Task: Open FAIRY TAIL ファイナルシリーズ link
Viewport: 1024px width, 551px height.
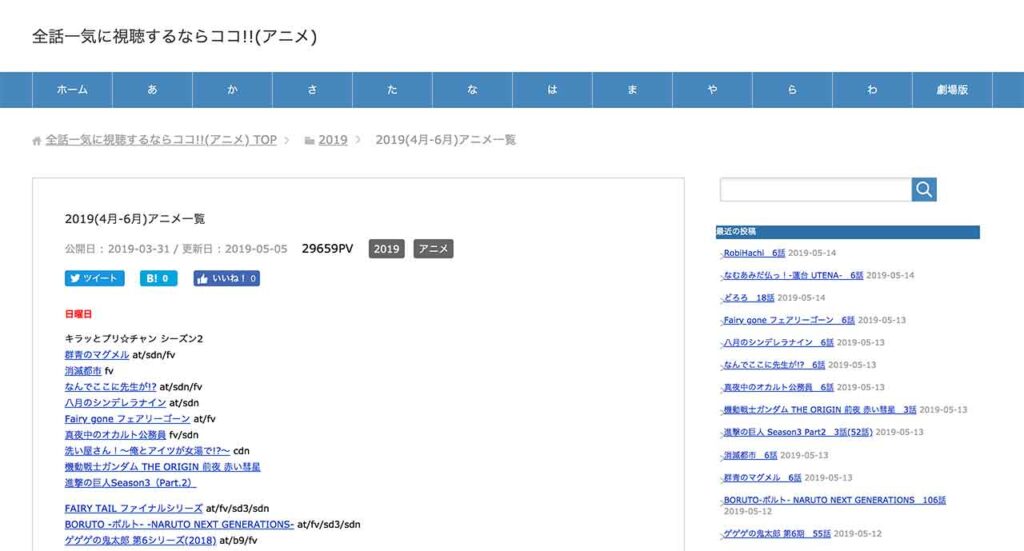Action: 133,508
